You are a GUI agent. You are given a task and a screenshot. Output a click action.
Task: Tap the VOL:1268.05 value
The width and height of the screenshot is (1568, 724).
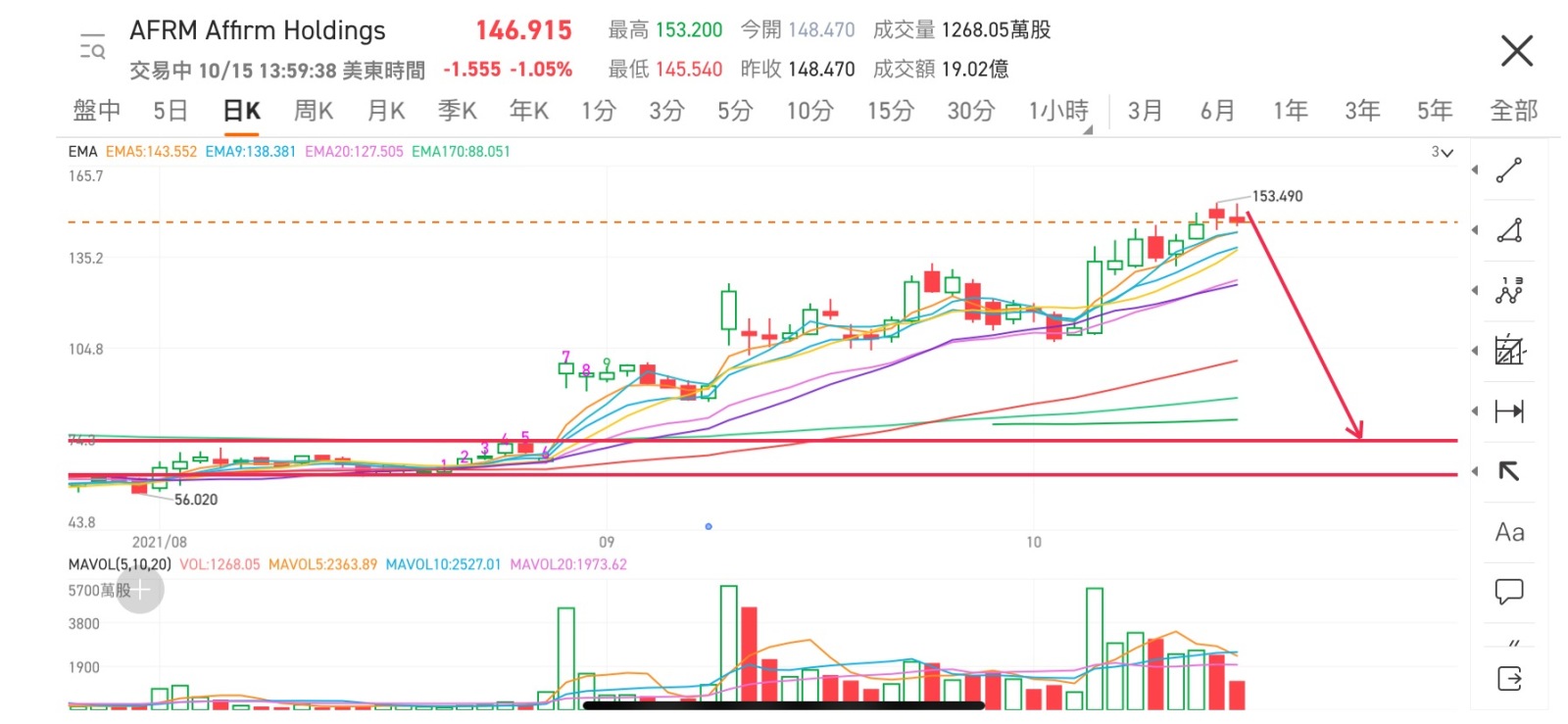point(220,564)
